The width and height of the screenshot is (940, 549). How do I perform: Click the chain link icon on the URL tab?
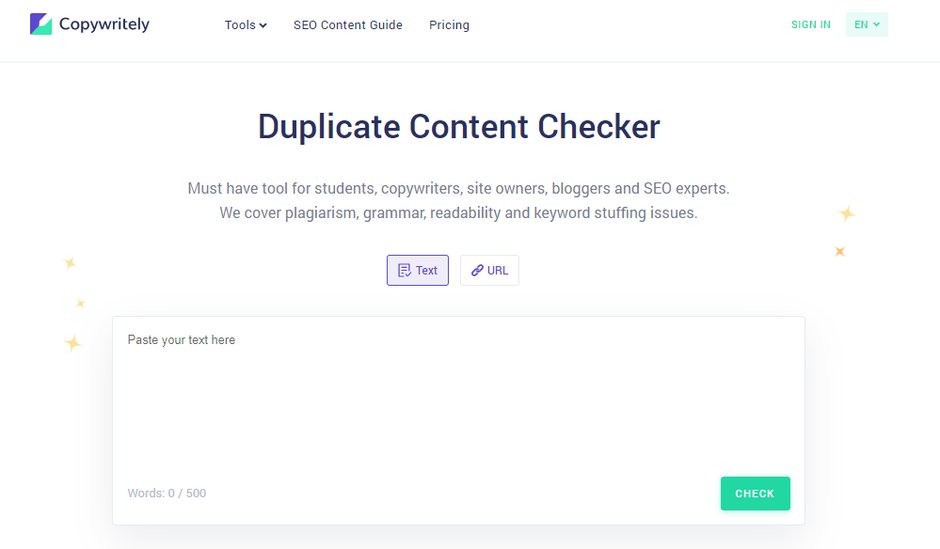(x=477, y=270)
